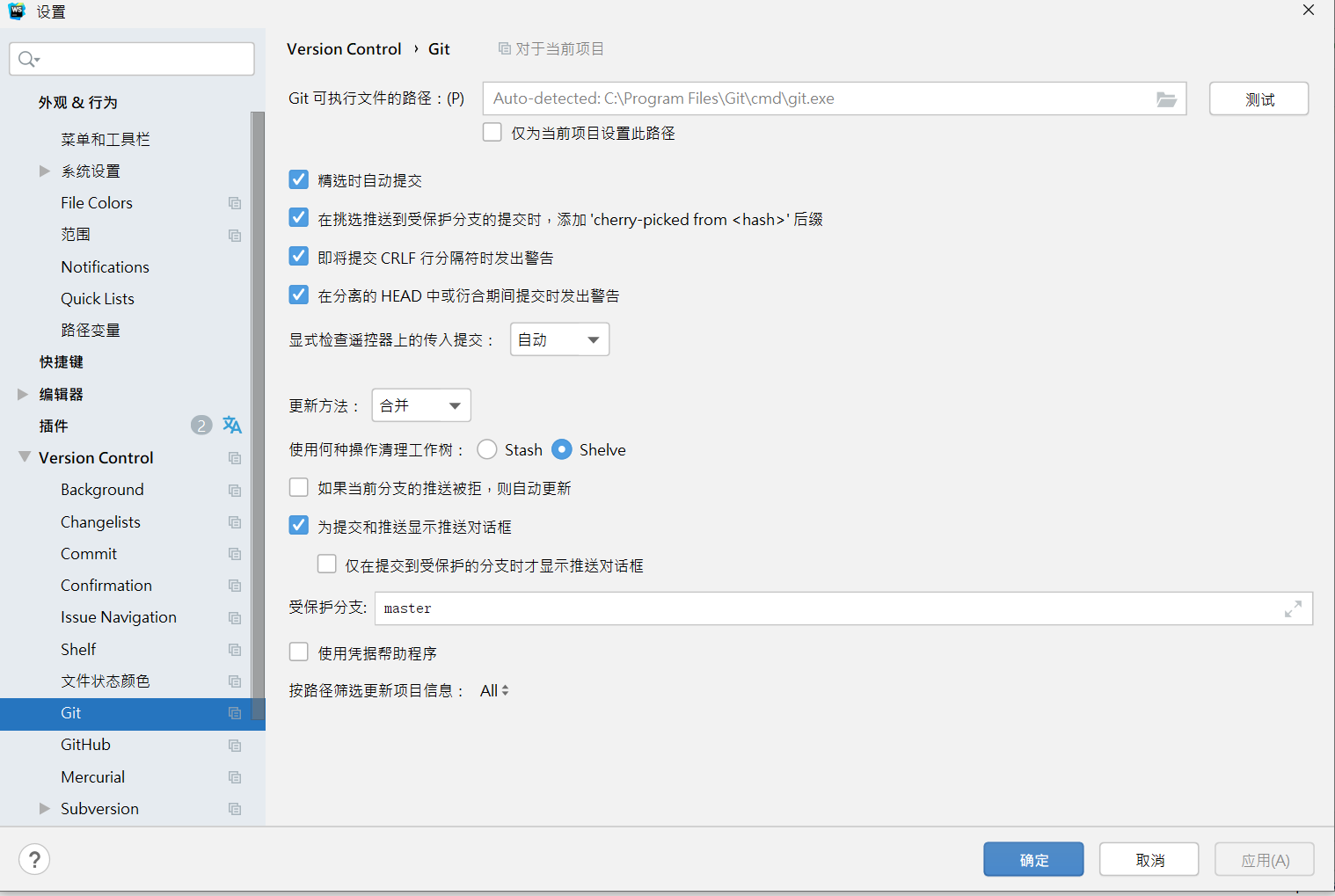1335x896 pixels.
Task: Select the Stash radio button
Action: coord(487,449)
